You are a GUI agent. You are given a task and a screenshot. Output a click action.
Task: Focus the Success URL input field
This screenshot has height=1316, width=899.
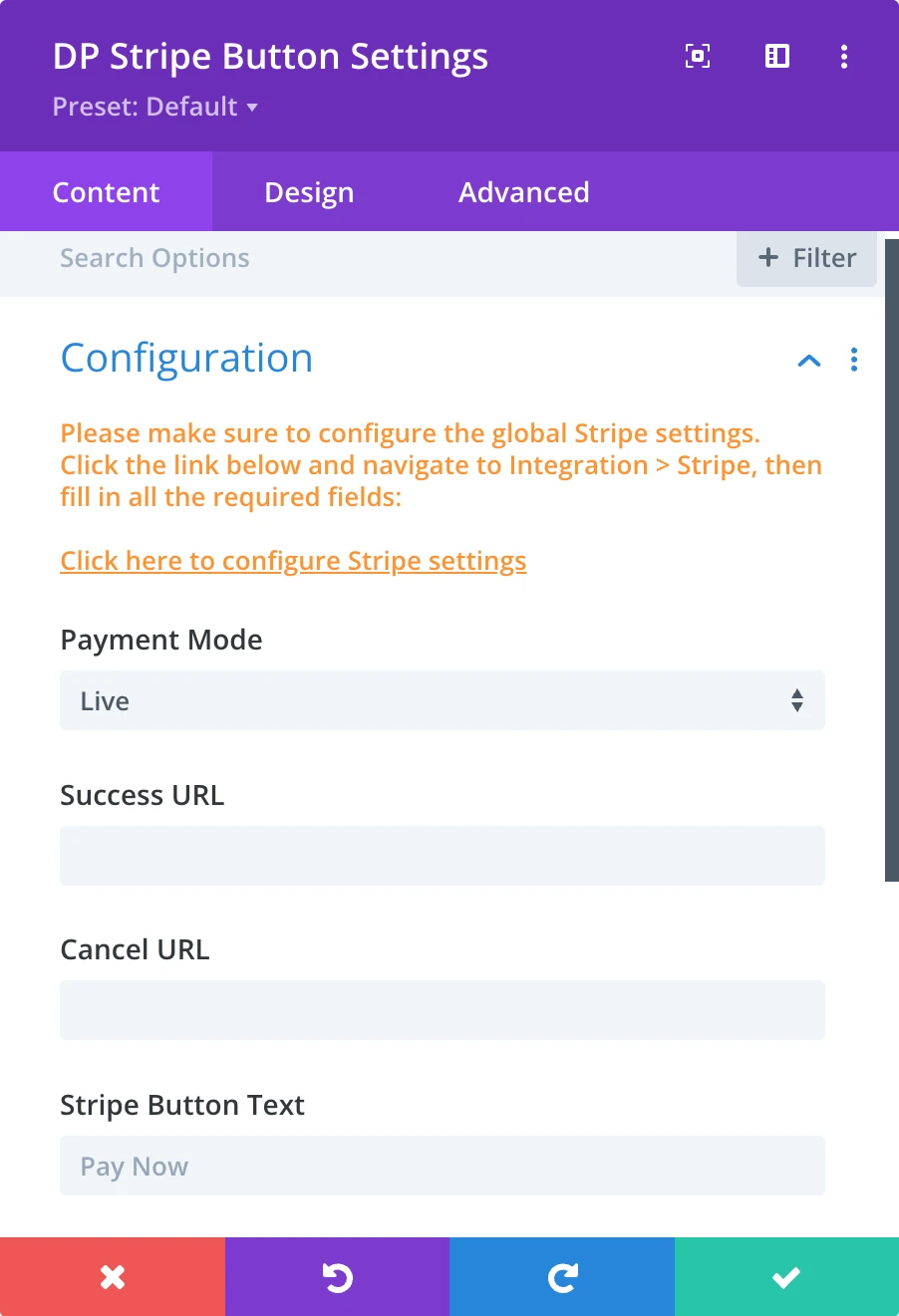point(443,856)
